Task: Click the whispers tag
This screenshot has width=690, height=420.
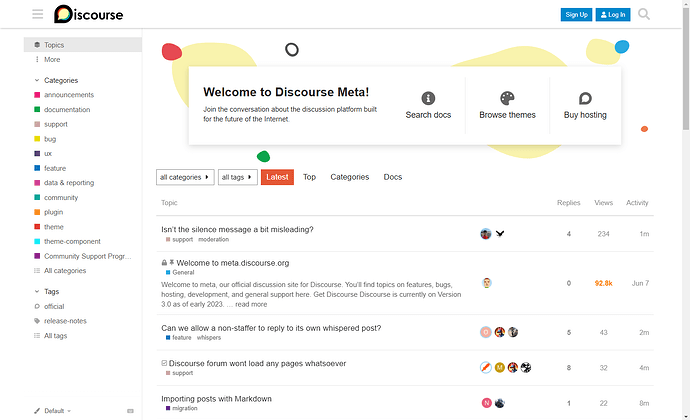Action: coord(209,338)
